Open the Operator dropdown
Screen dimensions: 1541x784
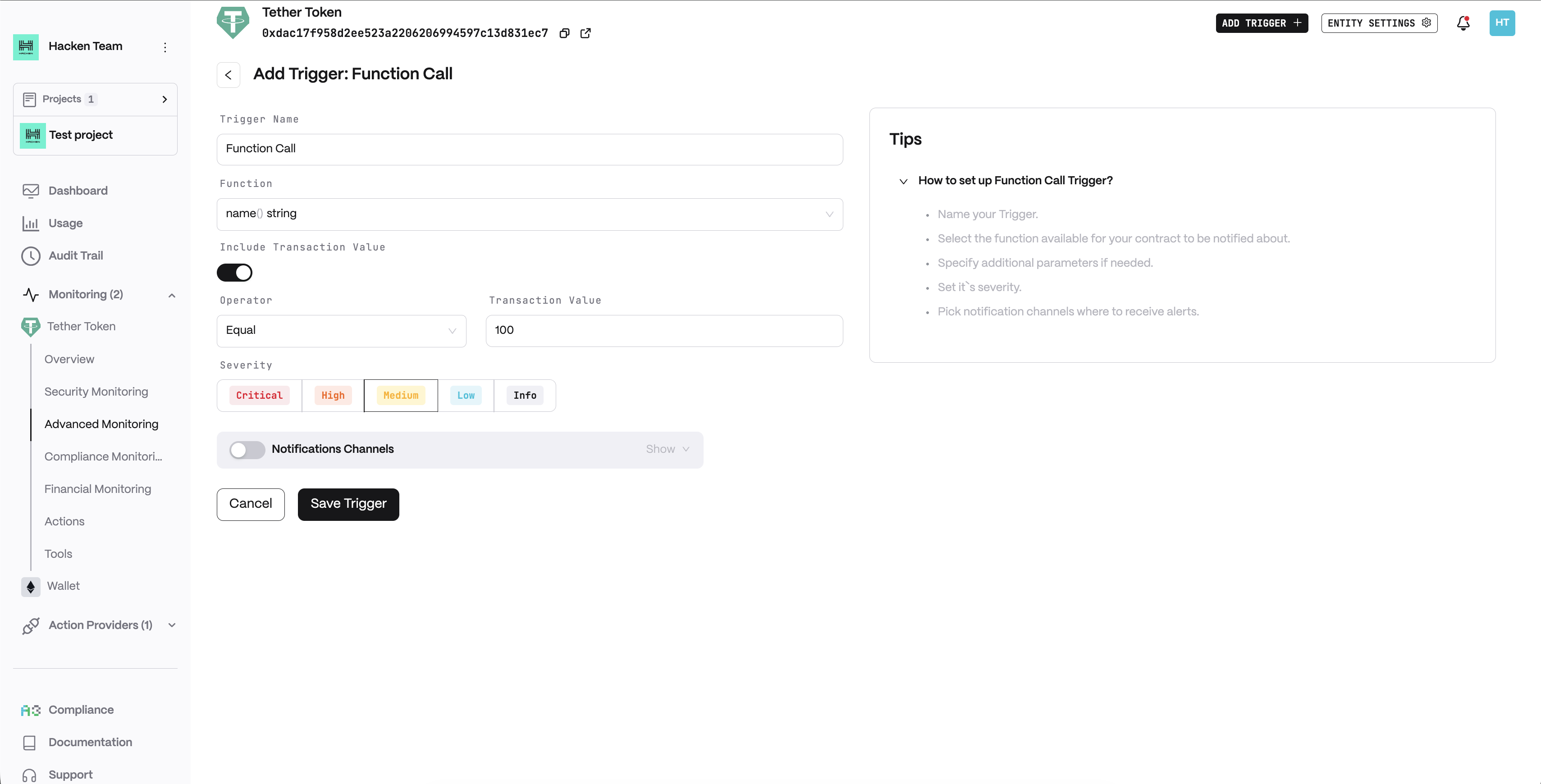tap(341, 331)
